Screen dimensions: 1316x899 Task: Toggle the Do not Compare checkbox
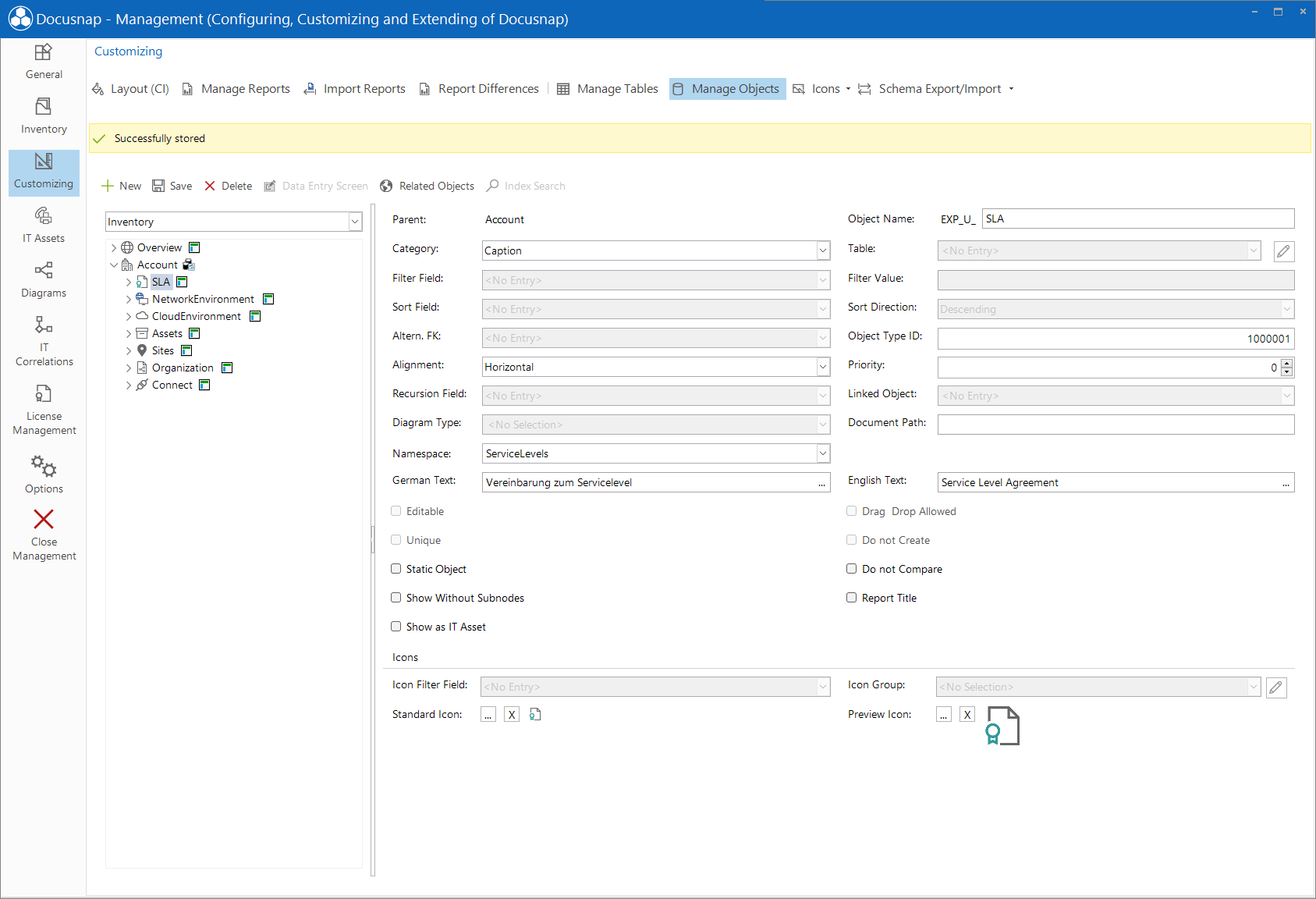tap(852, 569)
